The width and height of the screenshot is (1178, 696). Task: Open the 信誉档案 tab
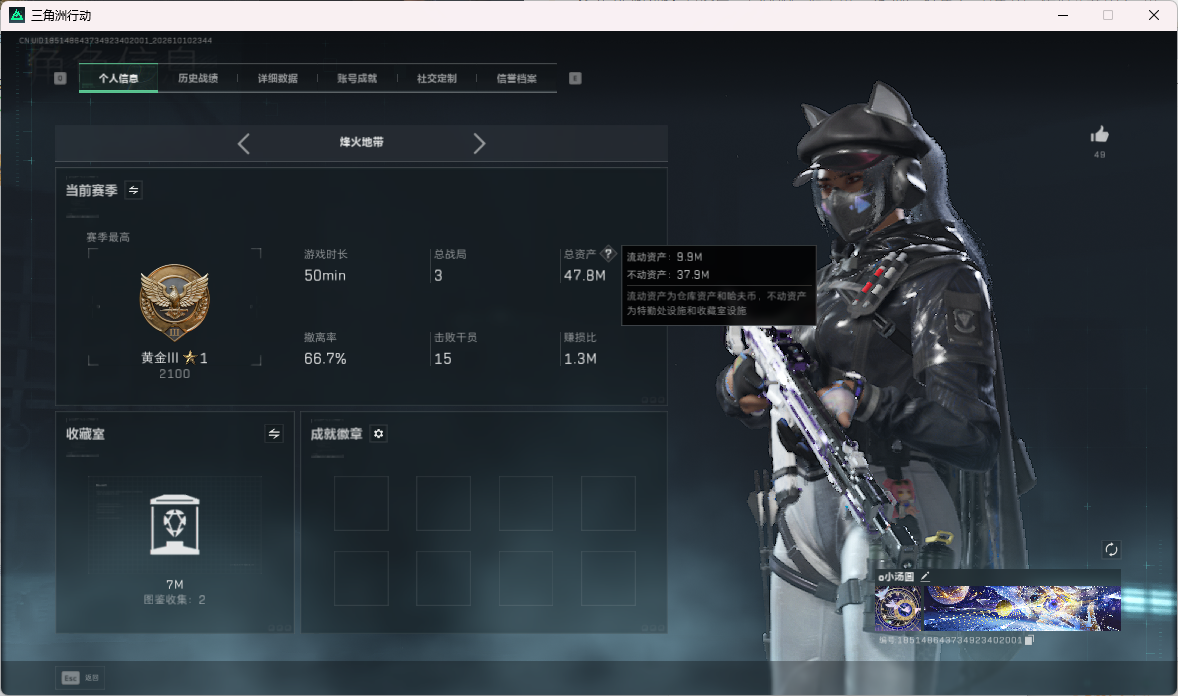516,78
